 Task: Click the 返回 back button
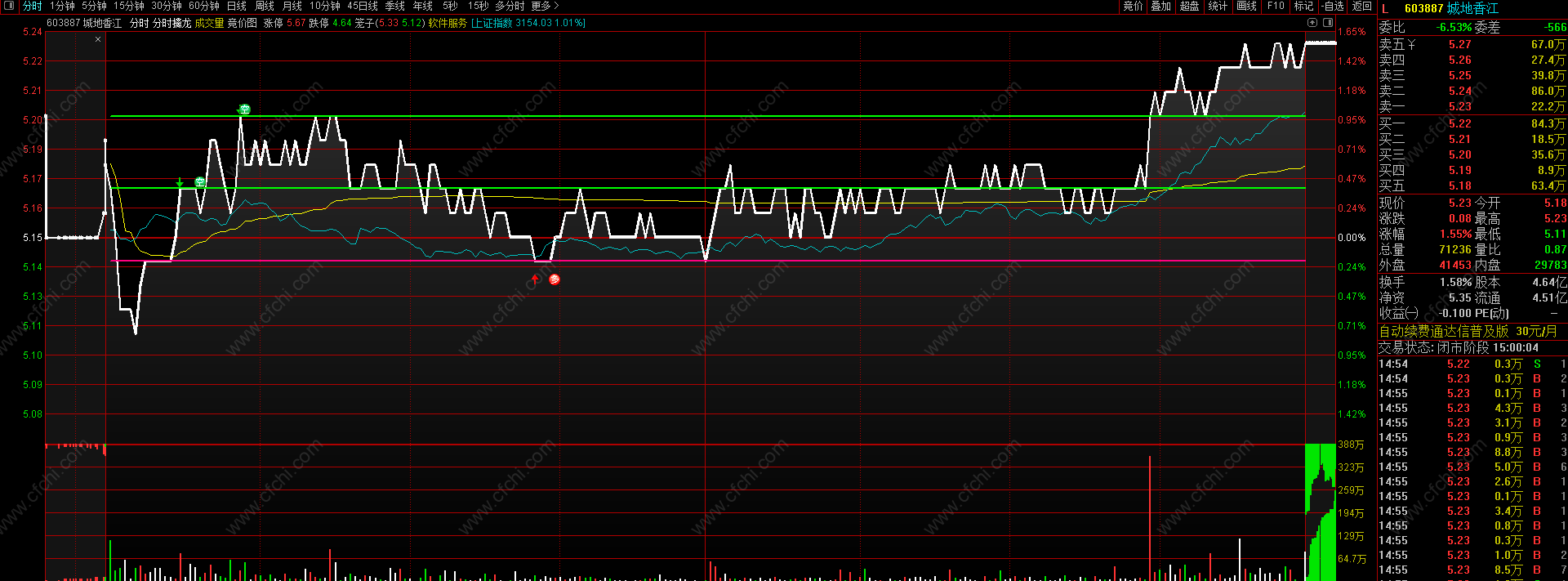pos(1362,6)
